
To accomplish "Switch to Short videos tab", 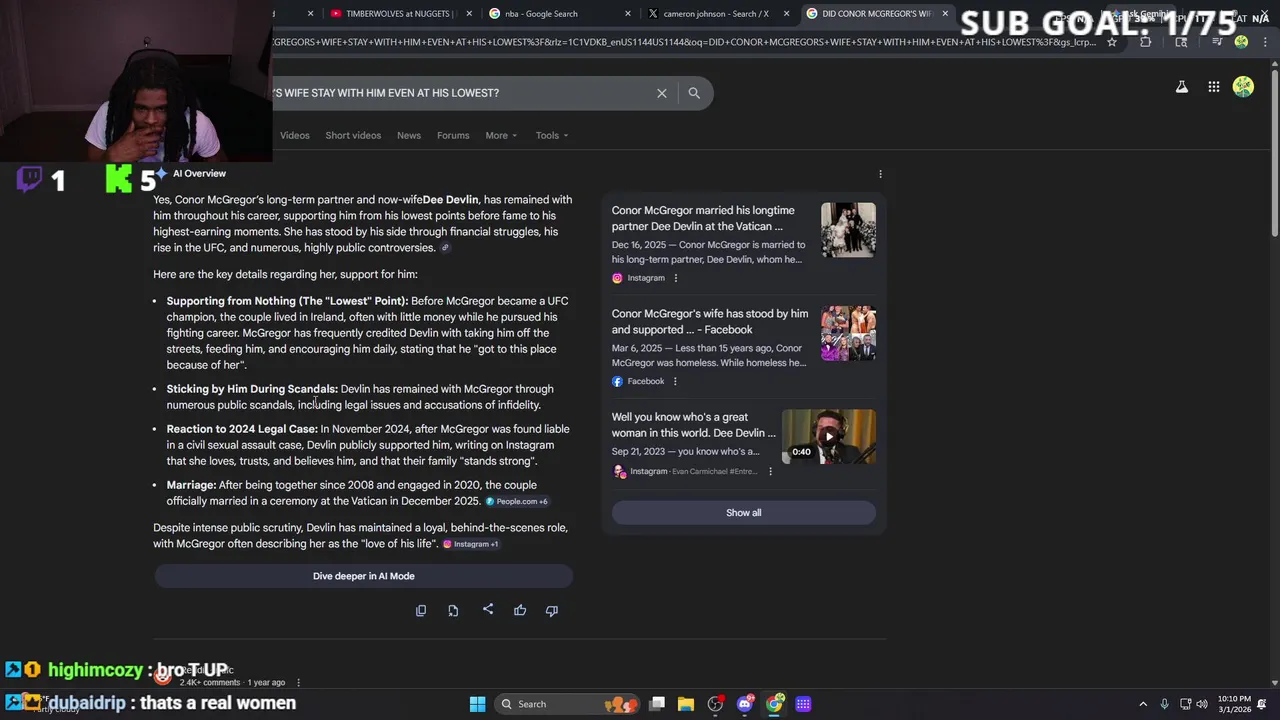I will pos(353,135).
